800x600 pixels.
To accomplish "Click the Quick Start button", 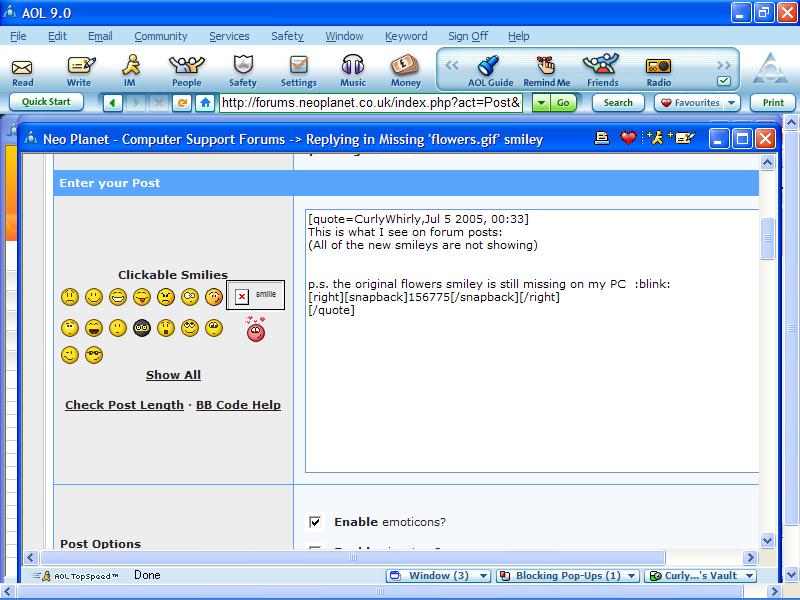I will tap(46, 102).
